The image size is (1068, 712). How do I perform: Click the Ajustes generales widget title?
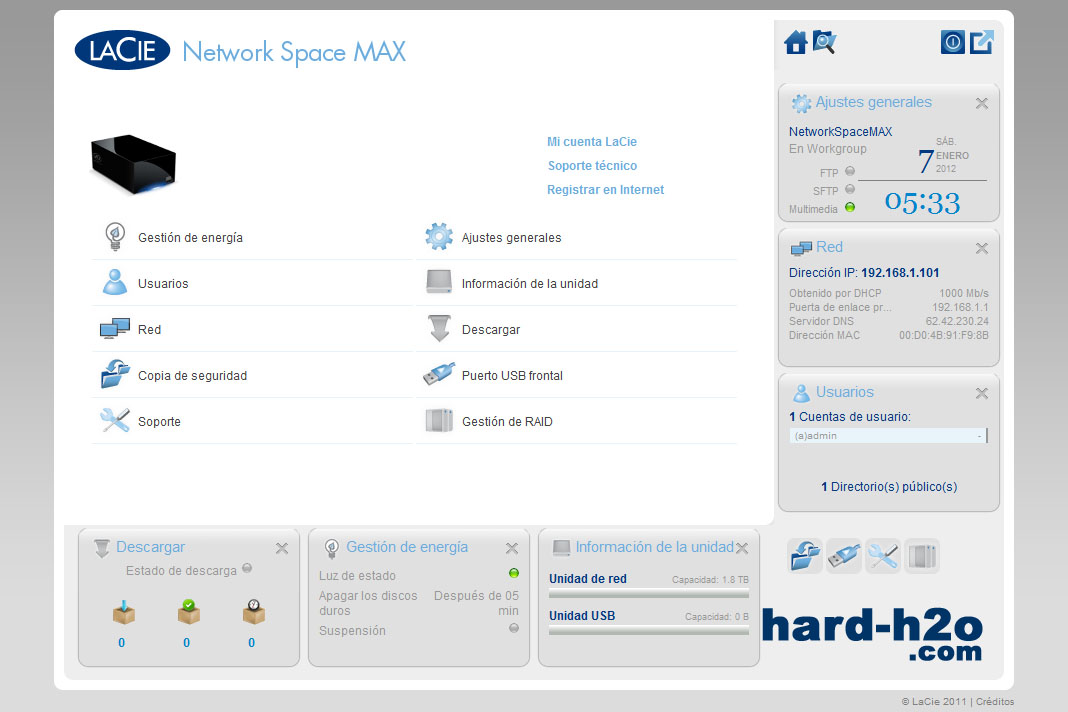873,102
